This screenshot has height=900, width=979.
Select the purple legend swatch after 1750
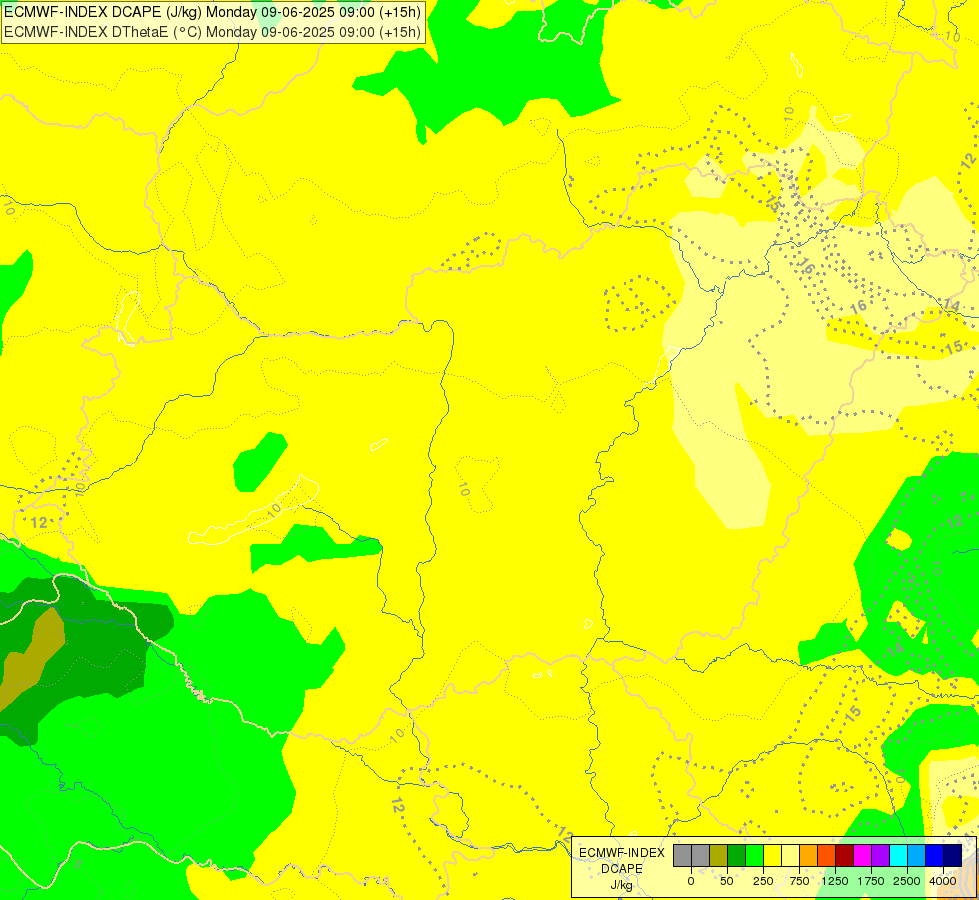pyautogui.click(x=880, y=856)
